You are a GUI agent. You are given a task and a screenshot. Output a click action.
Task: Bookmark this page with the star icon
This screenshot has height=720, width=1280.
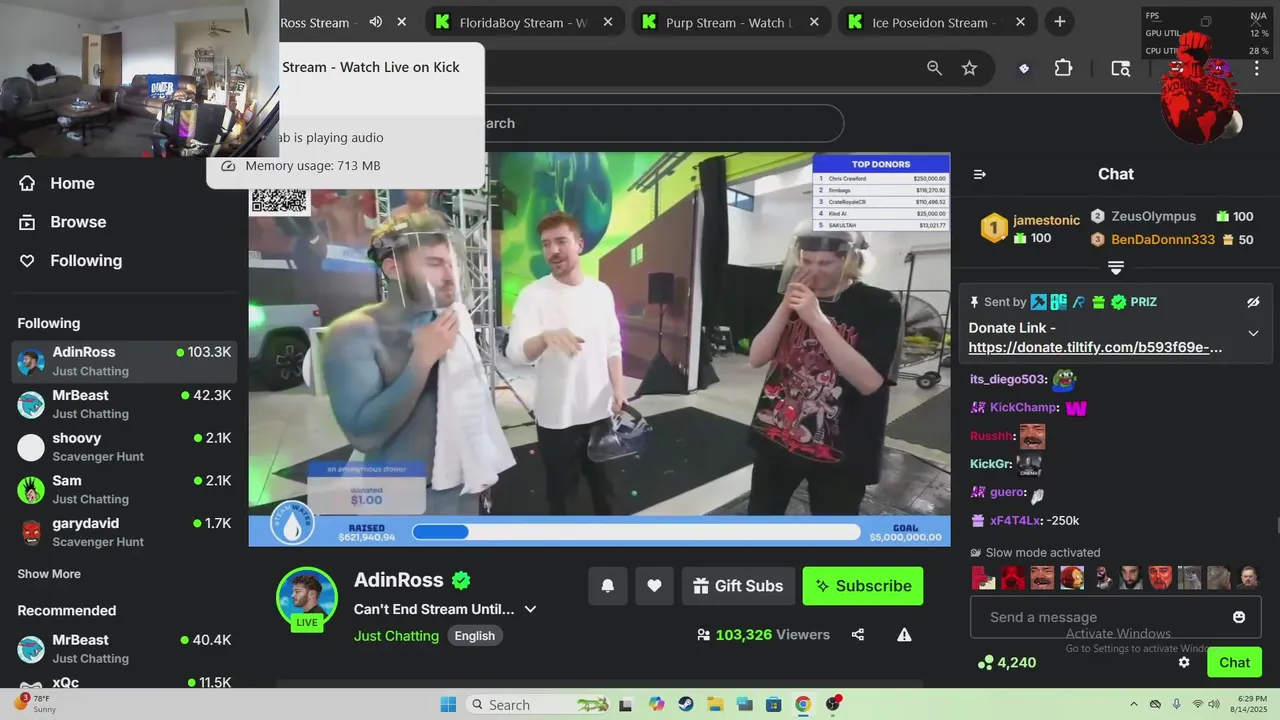point(969,68)
